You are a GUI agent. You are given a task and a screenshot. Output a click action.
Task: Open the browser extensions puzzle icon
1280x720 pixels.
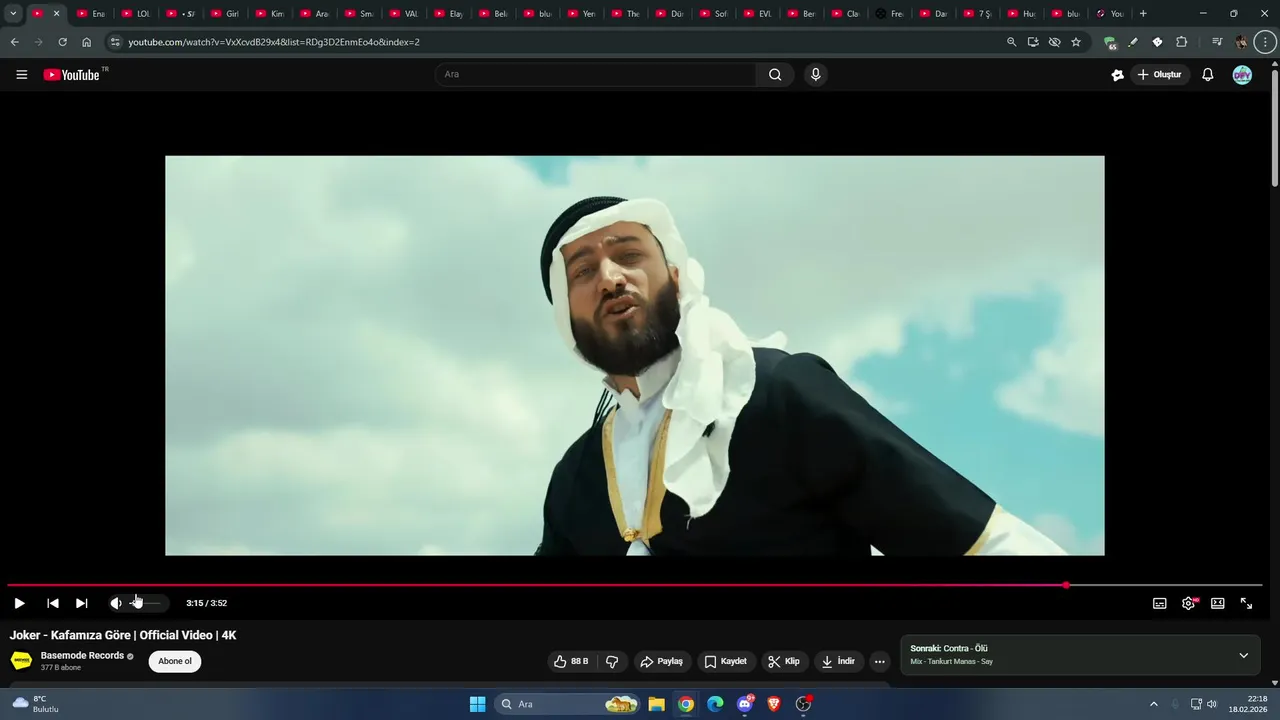[x=1182, y=42]
